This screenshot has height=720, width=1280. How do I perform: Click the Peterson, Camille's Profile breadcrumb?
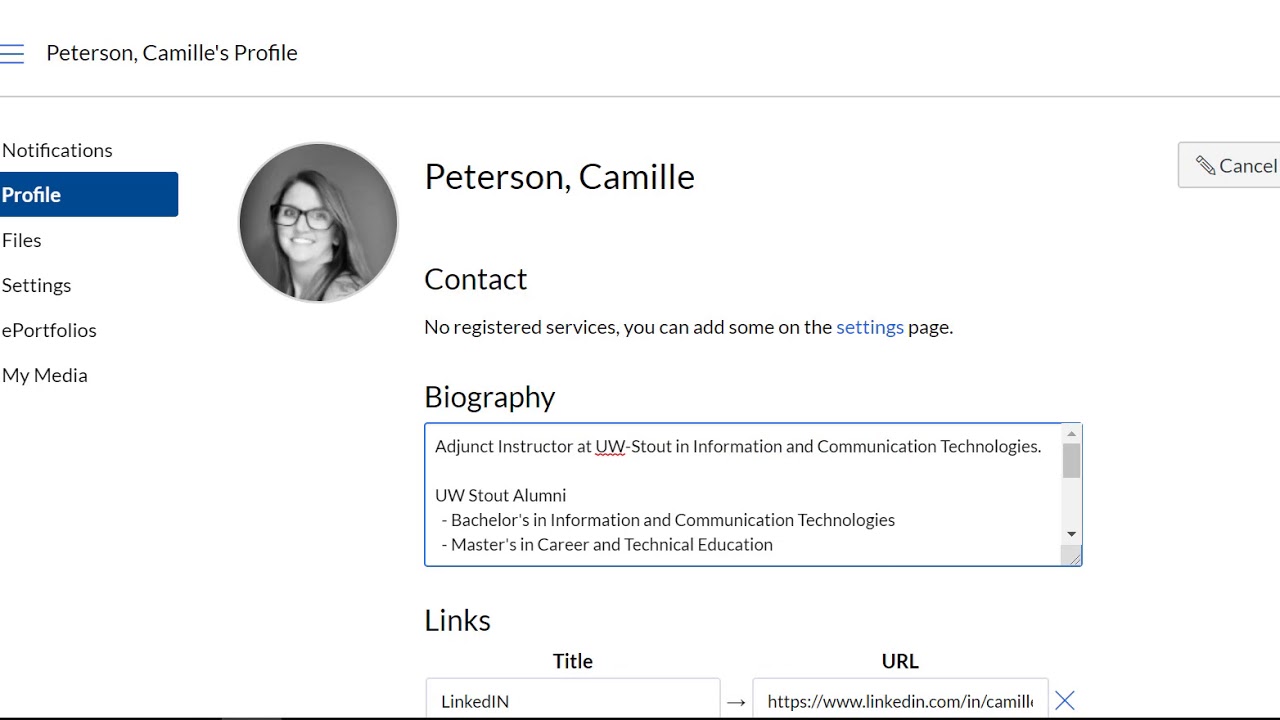tap(172, 53)
